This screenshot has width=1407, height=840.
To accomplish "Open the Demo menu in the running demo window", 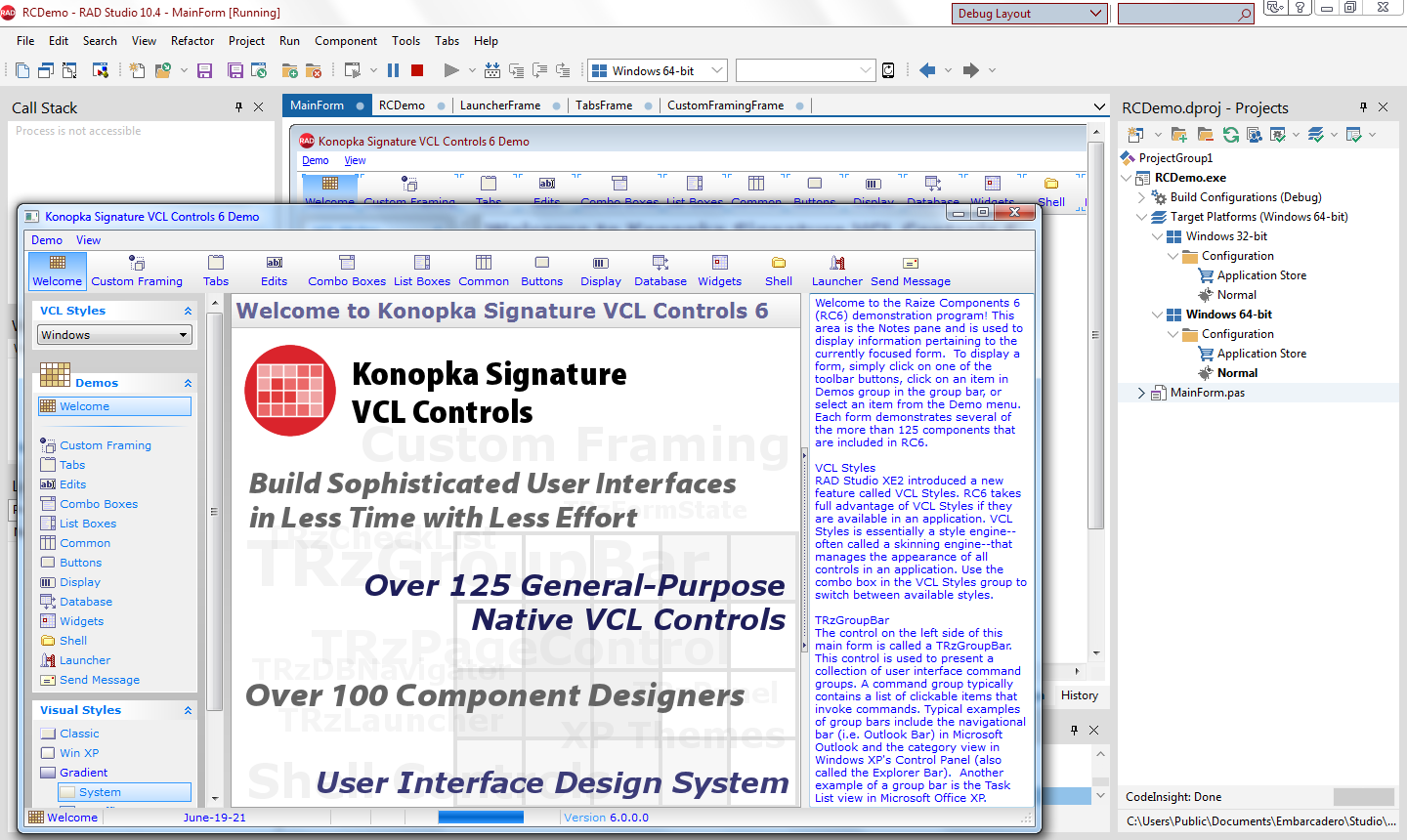I will point(47,240).
